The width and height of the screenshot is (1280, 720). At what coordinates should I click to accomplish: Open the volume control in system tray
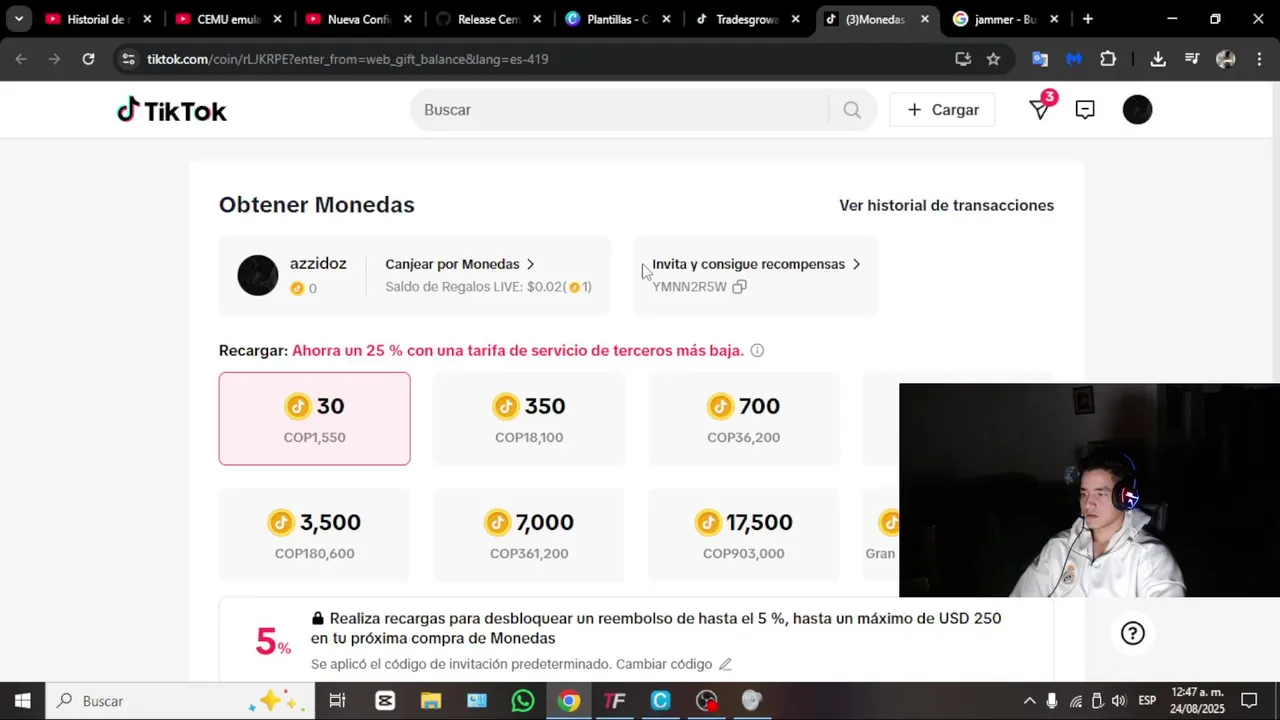click(1118, 701)
